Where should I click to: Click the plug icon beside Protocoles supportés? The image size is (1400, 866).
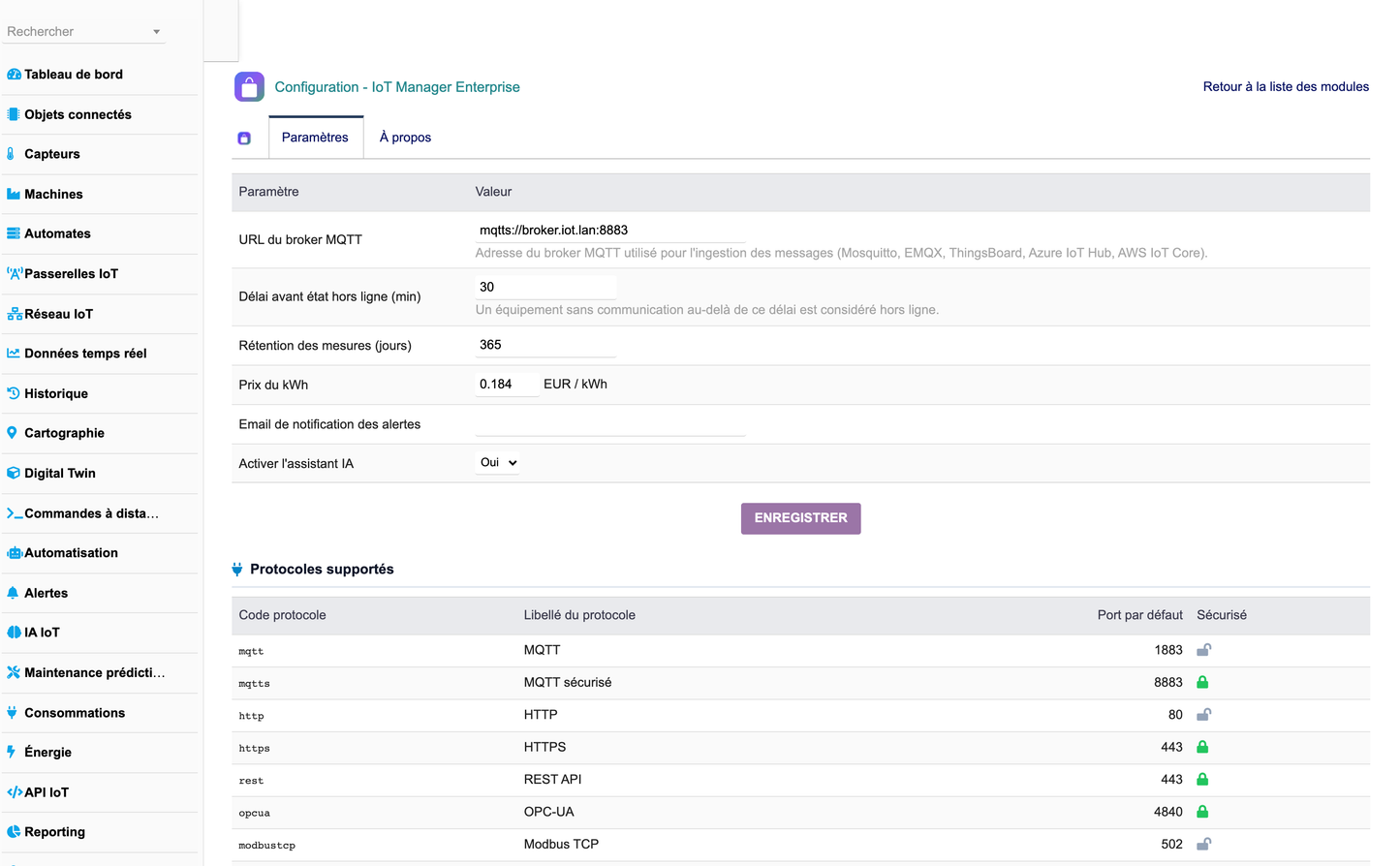point(237,570)
